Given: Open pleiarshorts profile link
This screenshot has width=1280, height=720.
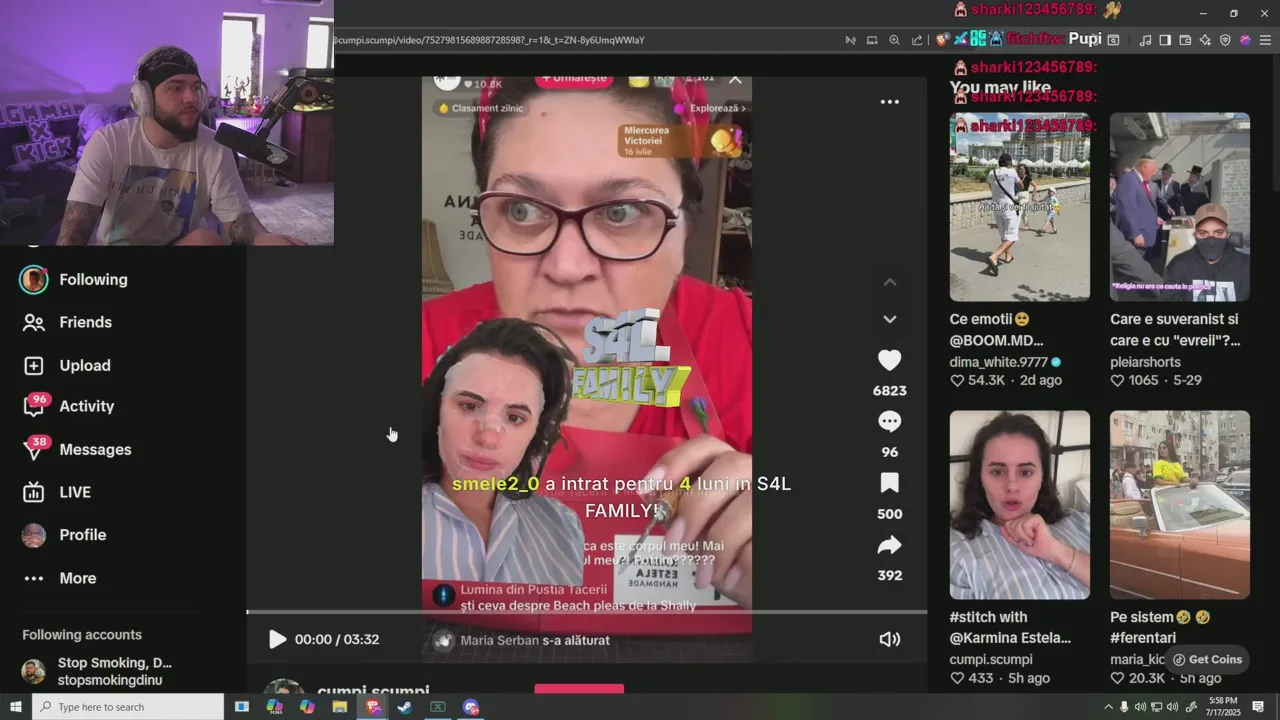Looking at the screenshot, I should (x=1145, y=362).
